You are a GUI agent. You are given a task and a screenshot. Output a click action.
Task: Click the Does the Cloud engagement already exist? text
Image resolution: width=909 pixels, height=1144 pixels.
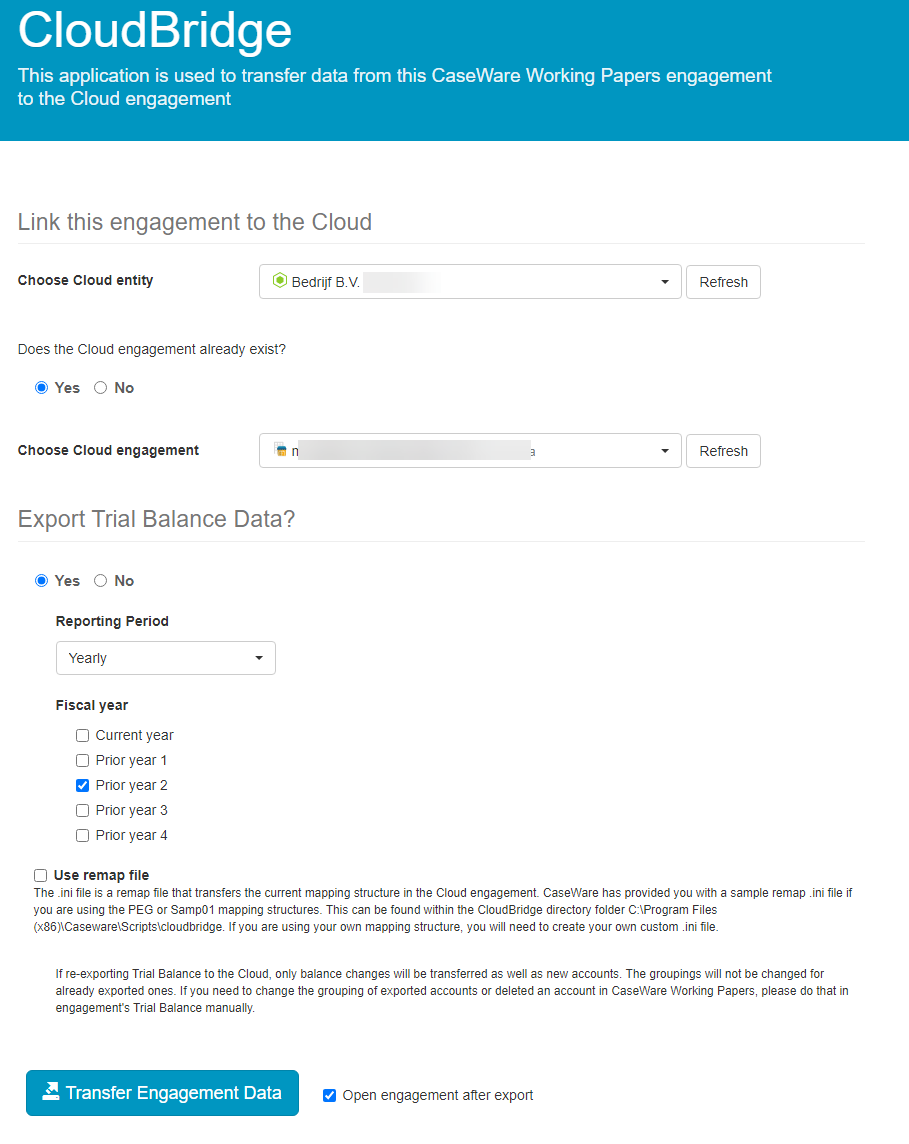tap(152, 349)
